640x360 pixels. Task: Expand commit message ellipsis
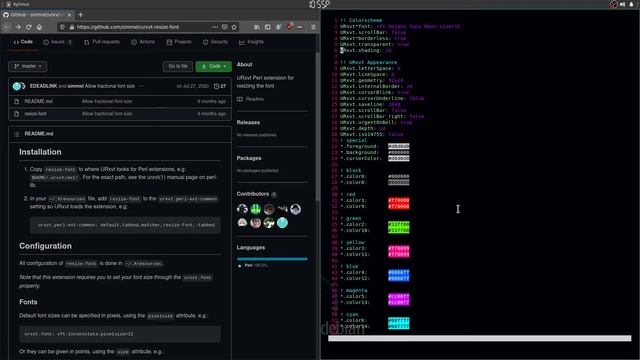[x=141, y=86]
